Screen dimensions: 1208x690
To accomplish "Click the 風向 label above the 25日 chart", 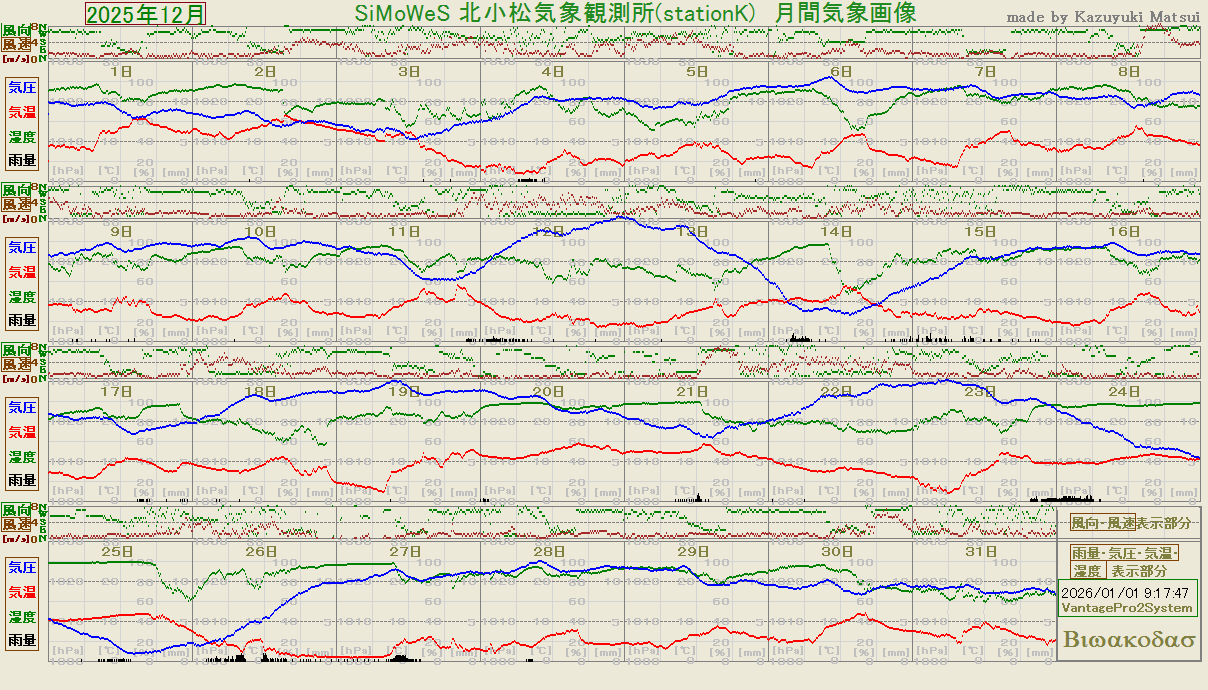I will tap(15, 511).
